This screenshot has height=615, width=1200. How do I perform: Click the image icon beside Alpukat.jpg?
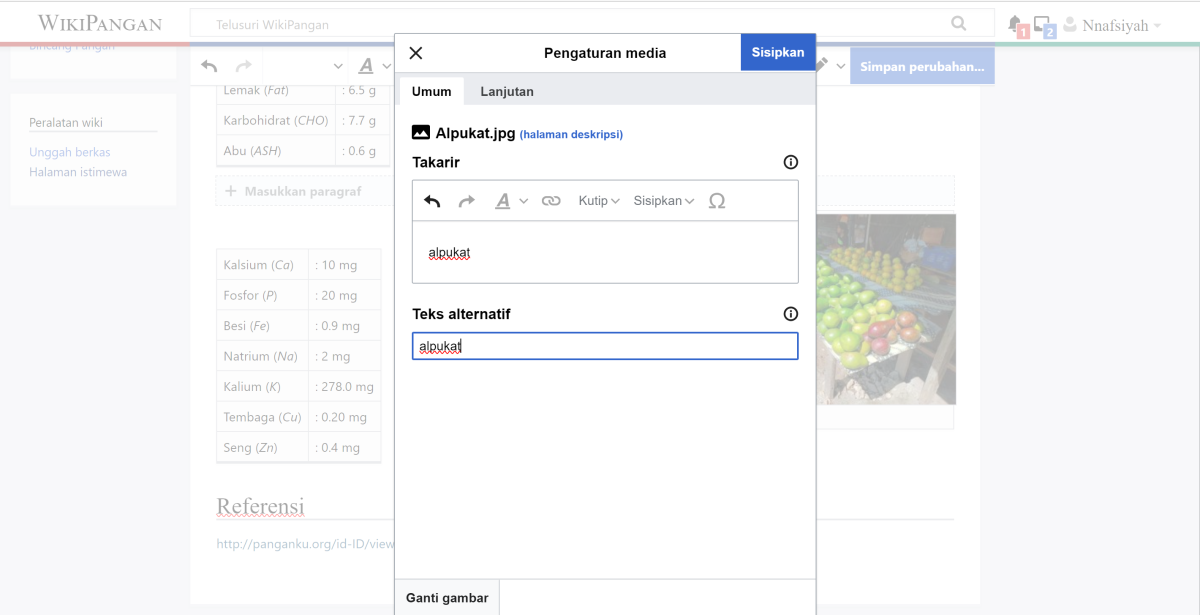pos(419,131)
